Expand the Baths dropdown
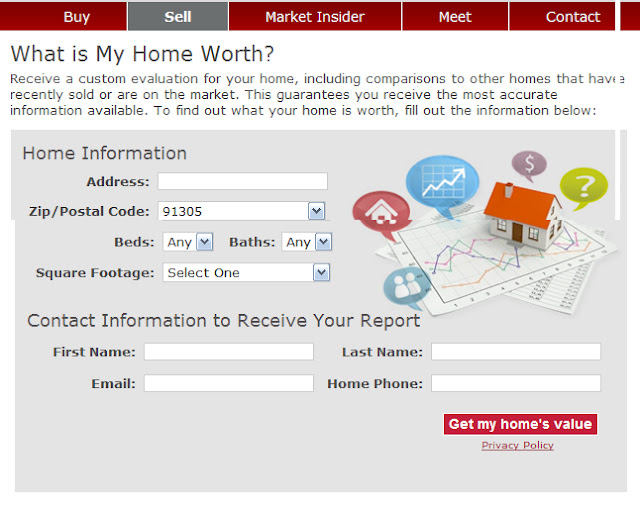Image resolution: width=640 pixels, height=510 pixels. 307,242
